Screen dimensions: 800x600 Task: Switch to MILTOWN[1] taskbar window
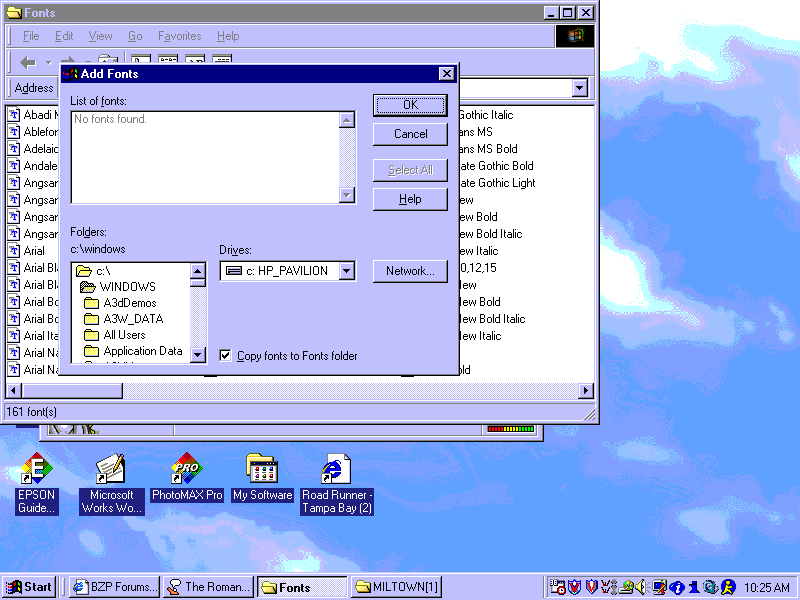click(396, 587)
